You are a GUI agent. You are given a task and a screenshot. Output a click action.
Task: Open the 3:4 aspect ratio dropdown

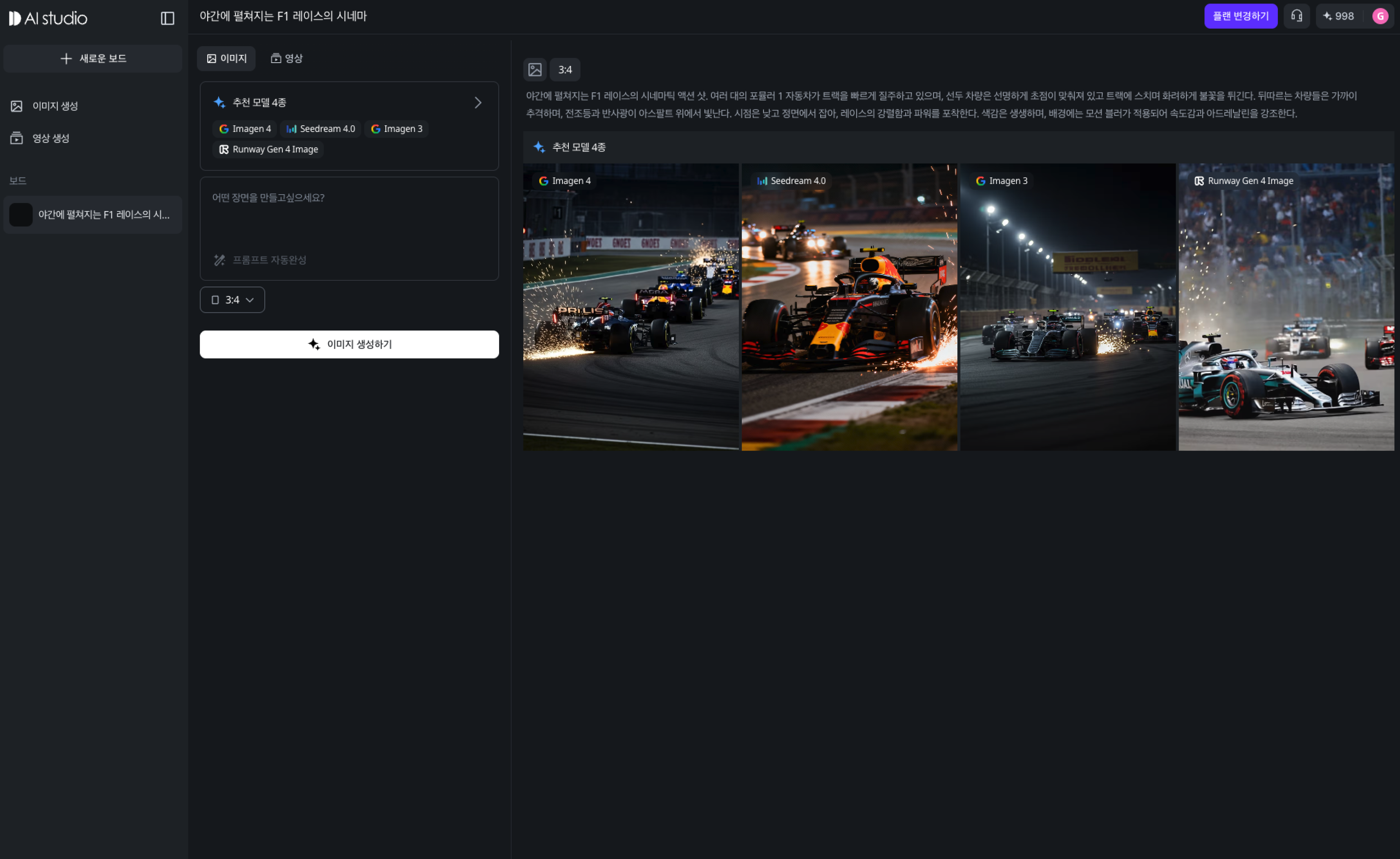click(232, 300)
